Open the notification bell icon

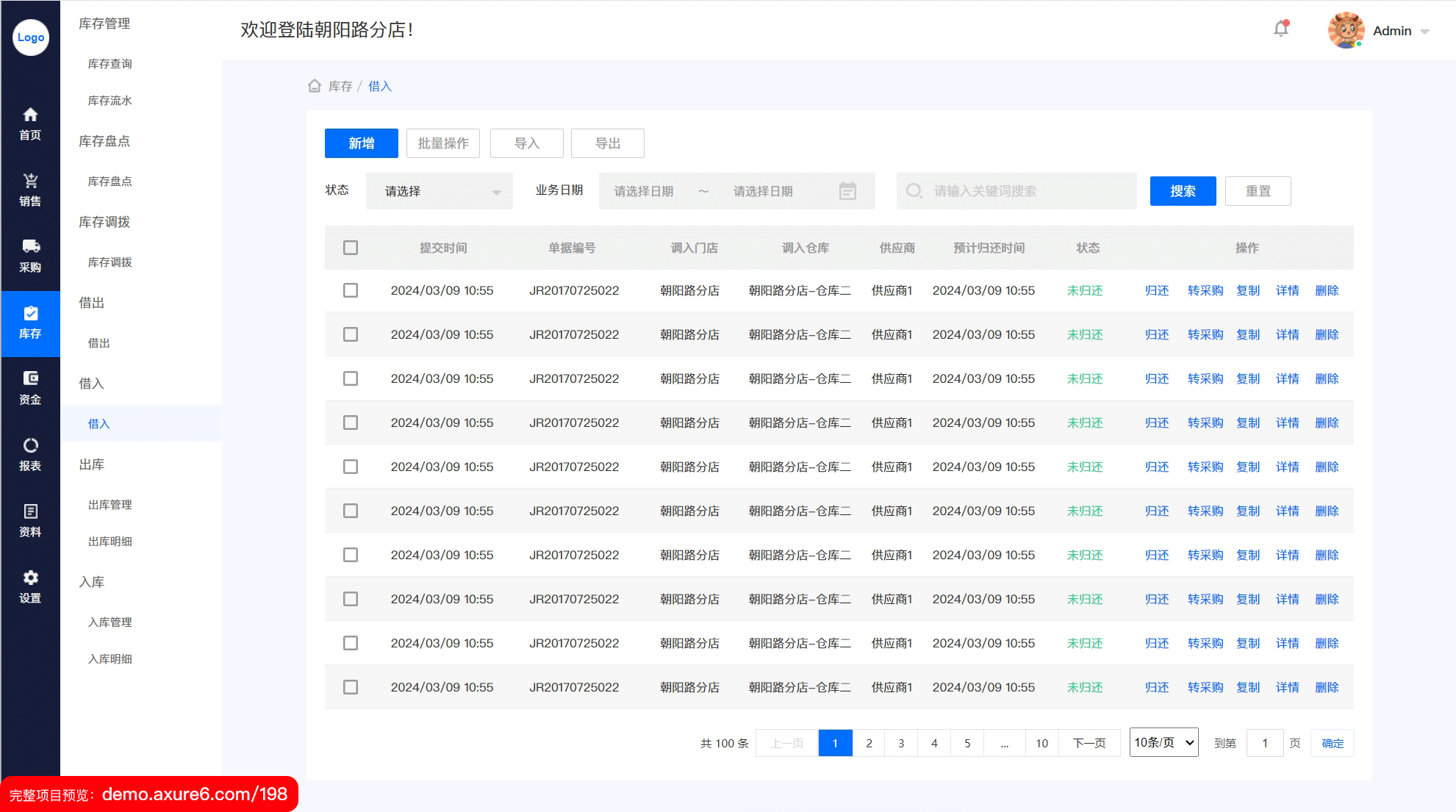pos(1281,29)
